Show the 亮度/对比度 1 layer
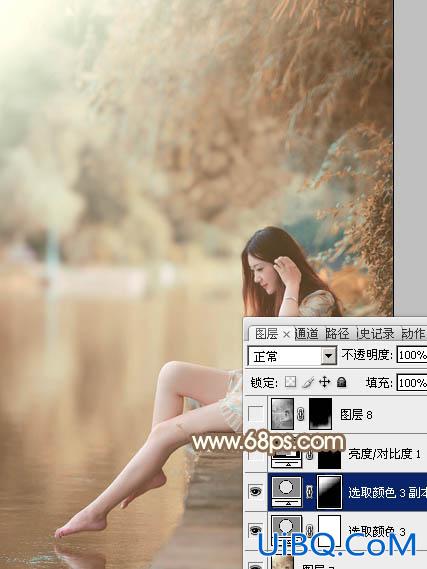The height and width of the screenshot is (569, 427). [255, 455]
